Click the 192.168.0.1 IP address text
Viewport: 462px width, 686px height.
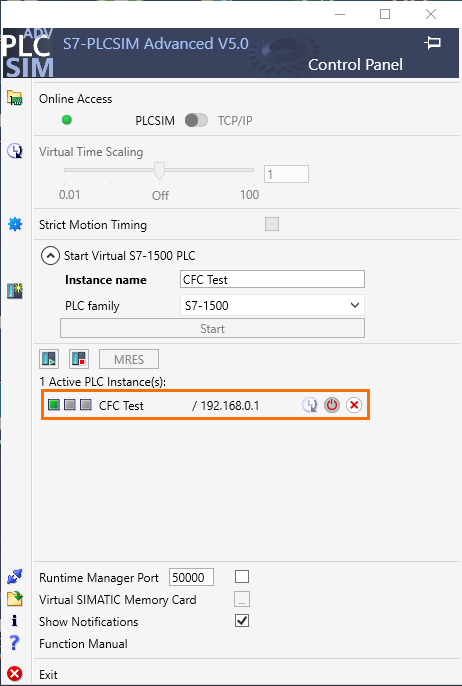(230, 406)
